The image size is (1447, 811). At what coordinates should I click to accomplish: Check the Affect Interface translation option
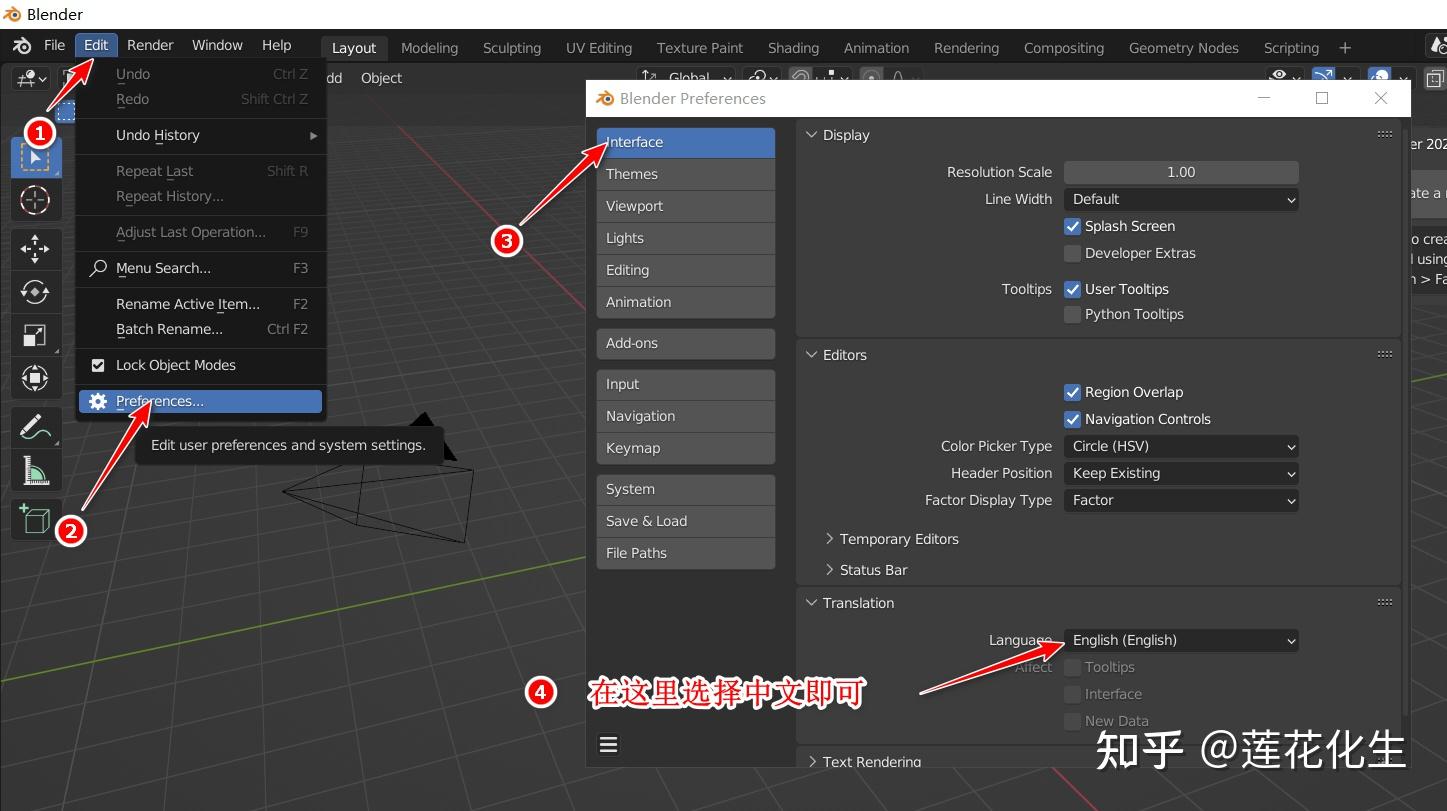tap(1073, 694)
